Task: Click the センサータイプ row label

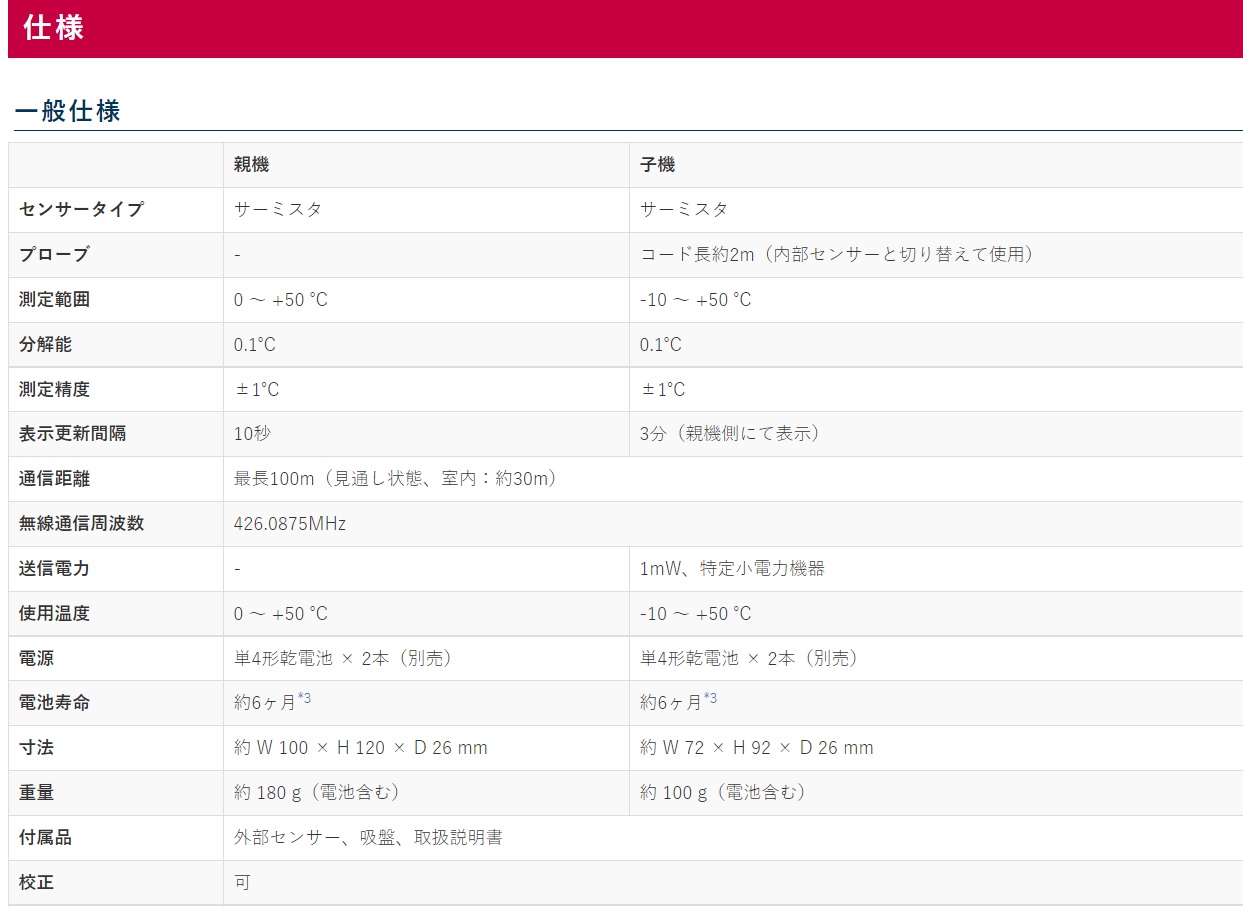Action: tap(81, 210)
